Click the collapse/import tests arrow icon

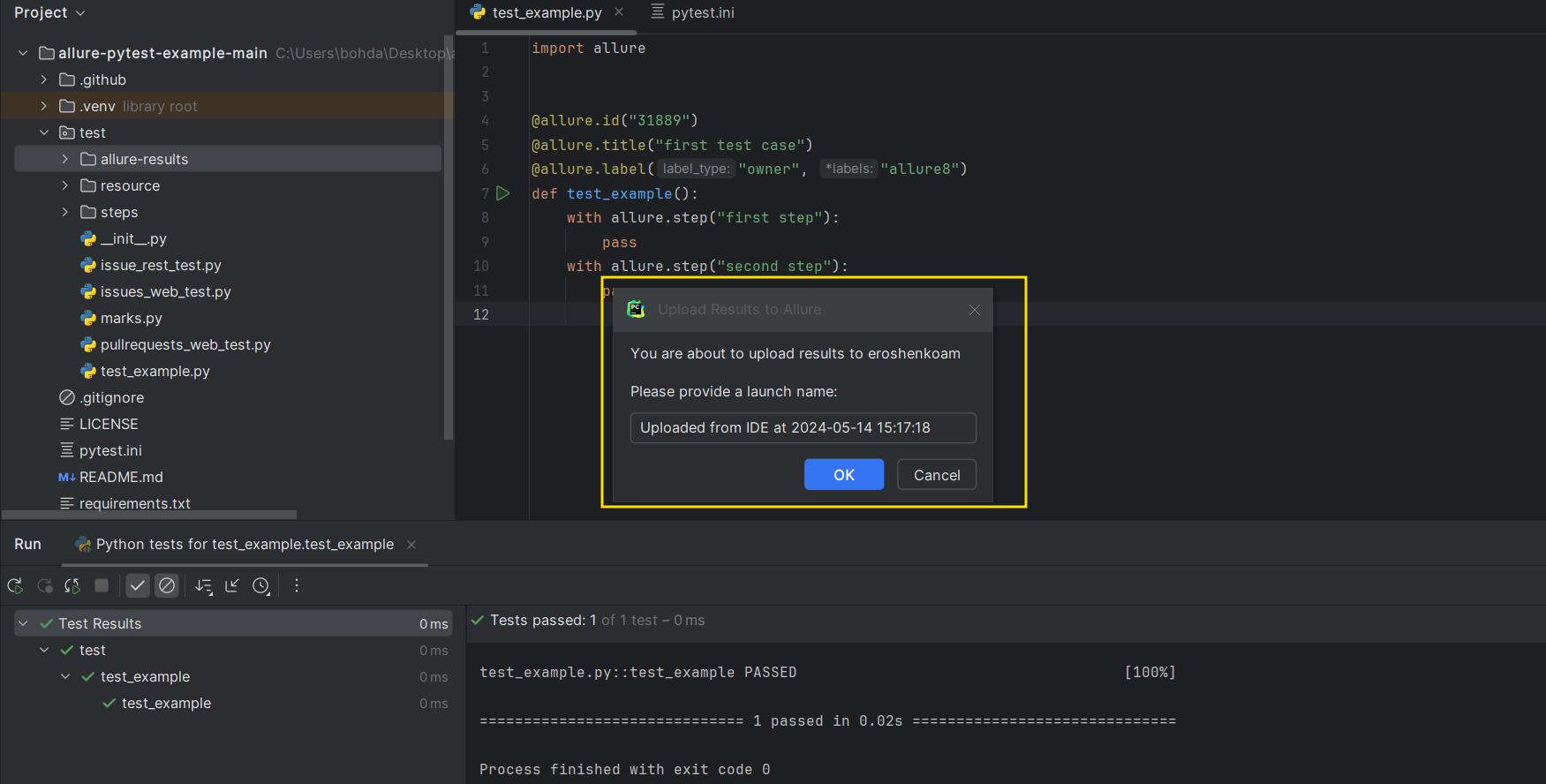(x=232, y=585)
